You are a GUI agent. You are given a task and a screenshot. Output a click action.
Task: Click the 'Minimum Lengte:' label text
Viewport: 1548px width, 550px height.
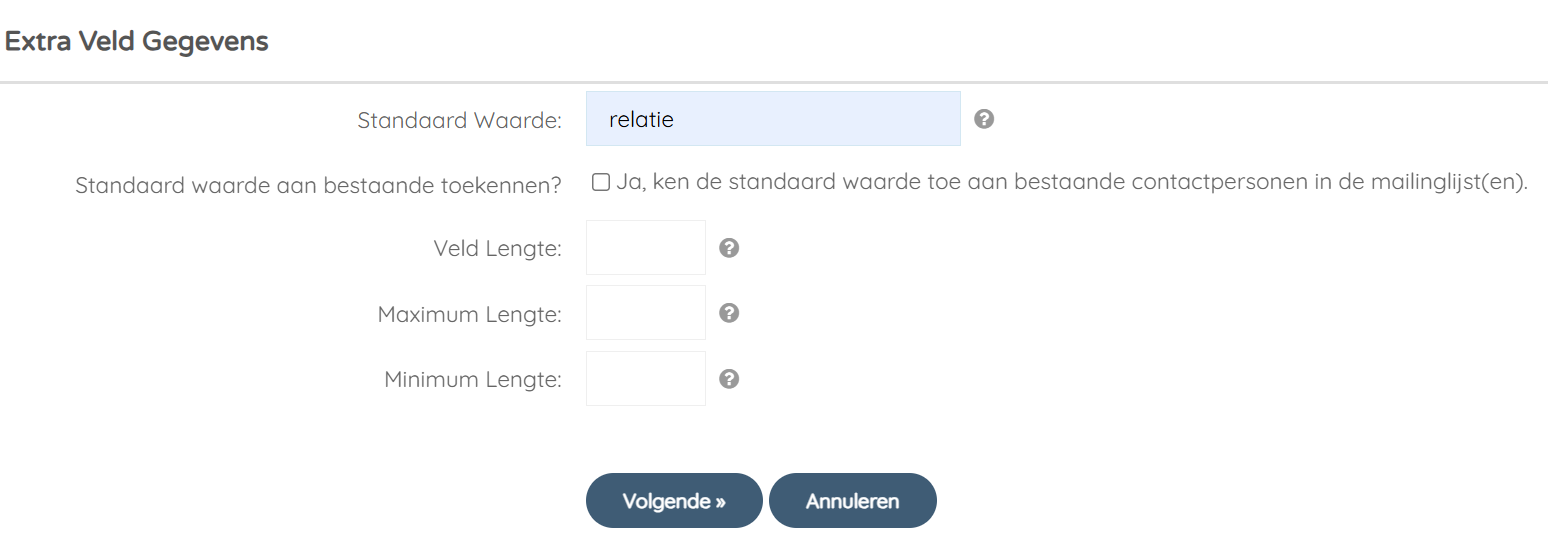click(473, 380)
